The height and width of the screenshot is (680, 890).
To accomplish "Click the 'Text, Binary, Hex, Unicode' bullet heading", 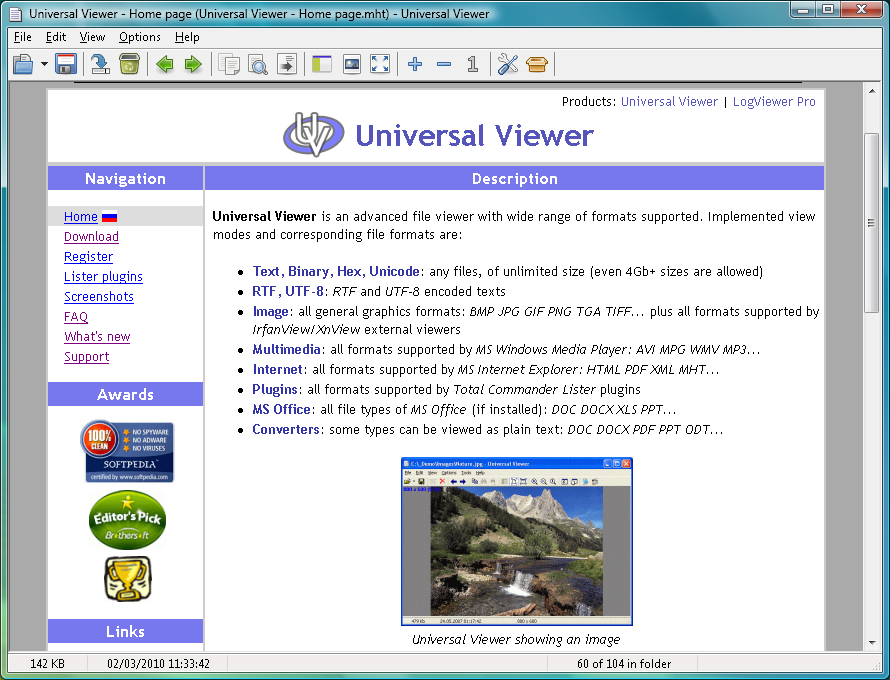I will click(336, 271).
